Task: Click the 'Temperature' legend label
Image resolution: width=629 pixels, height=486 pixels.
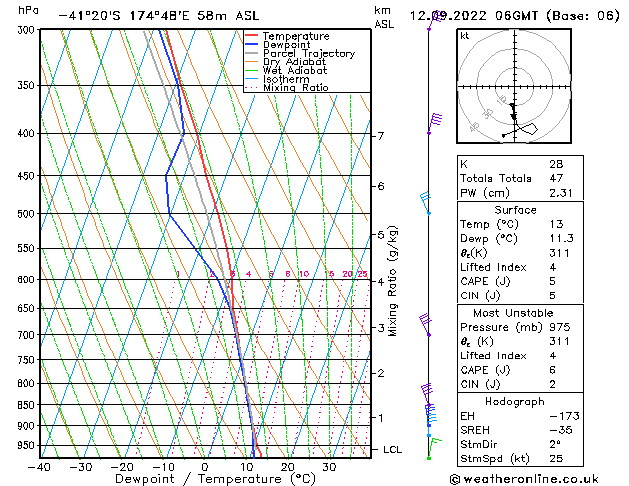Action: (x=296, y=36)
